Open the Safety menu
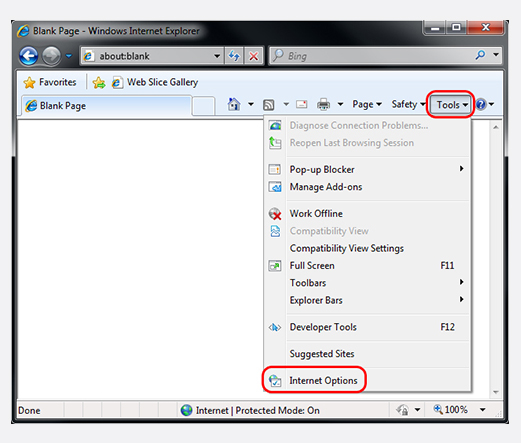 [409, 104]
